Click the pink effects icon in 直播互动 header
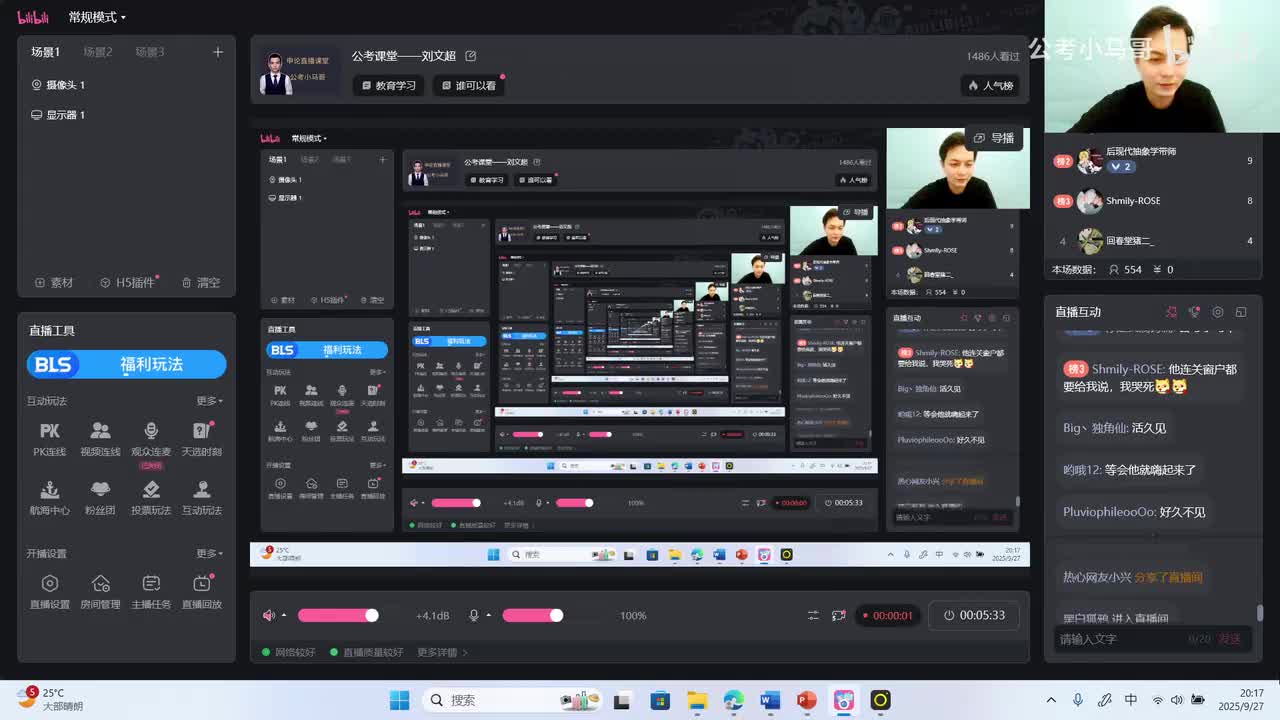This screenshot has height=720, width=1280. pos(1171,312)
